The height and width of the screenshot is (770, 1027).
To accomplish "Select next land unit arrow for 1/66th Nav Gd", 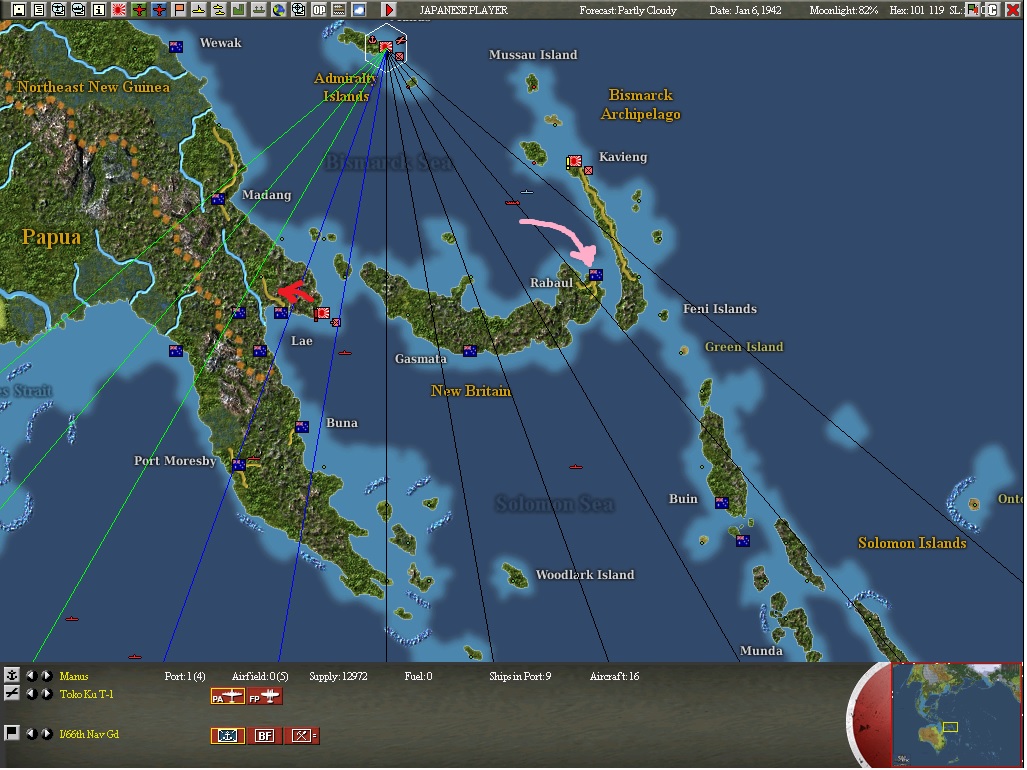I will 47,734.
